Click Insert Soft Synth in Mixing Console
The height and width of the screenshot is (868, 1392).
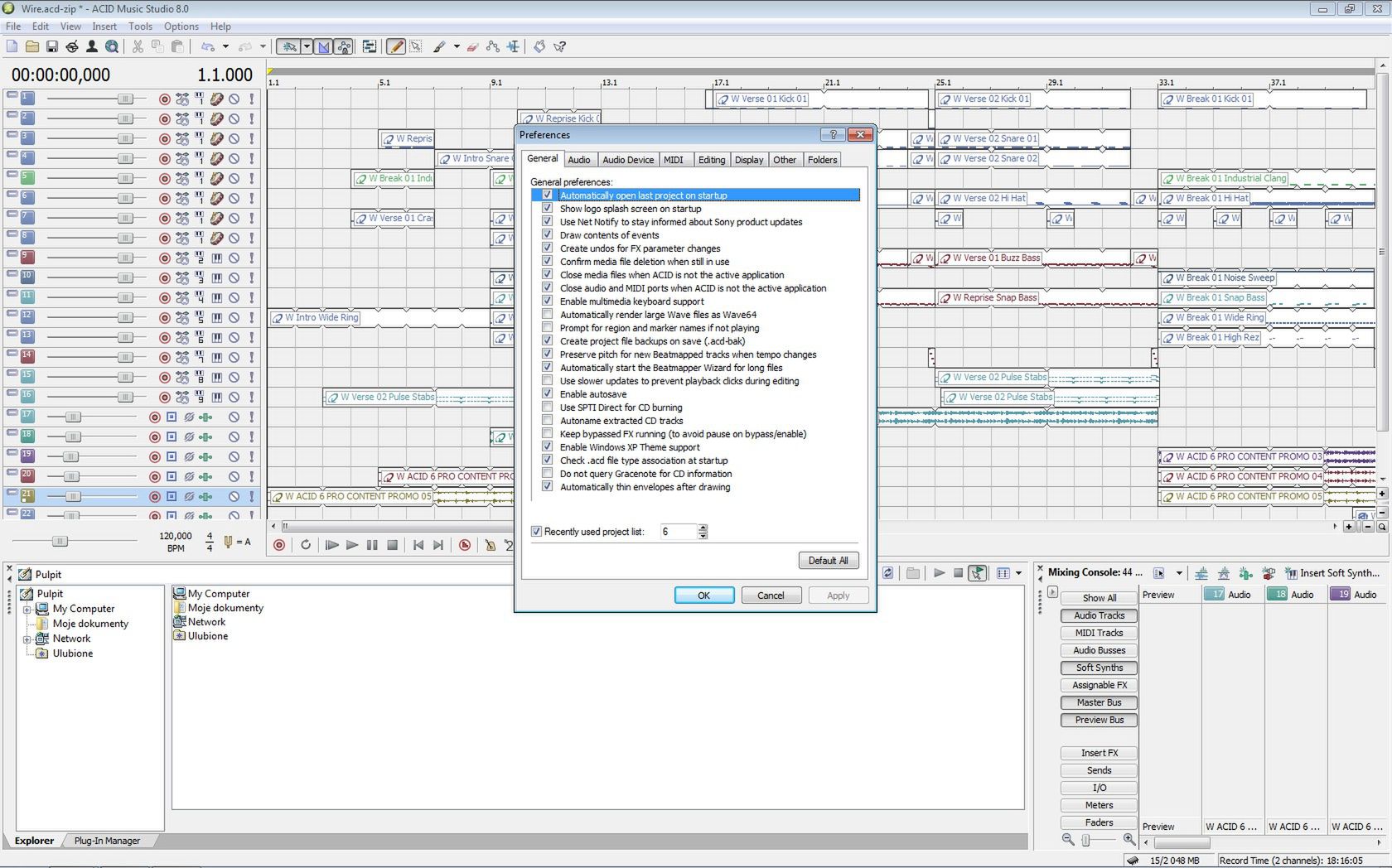click(1332, 573)
